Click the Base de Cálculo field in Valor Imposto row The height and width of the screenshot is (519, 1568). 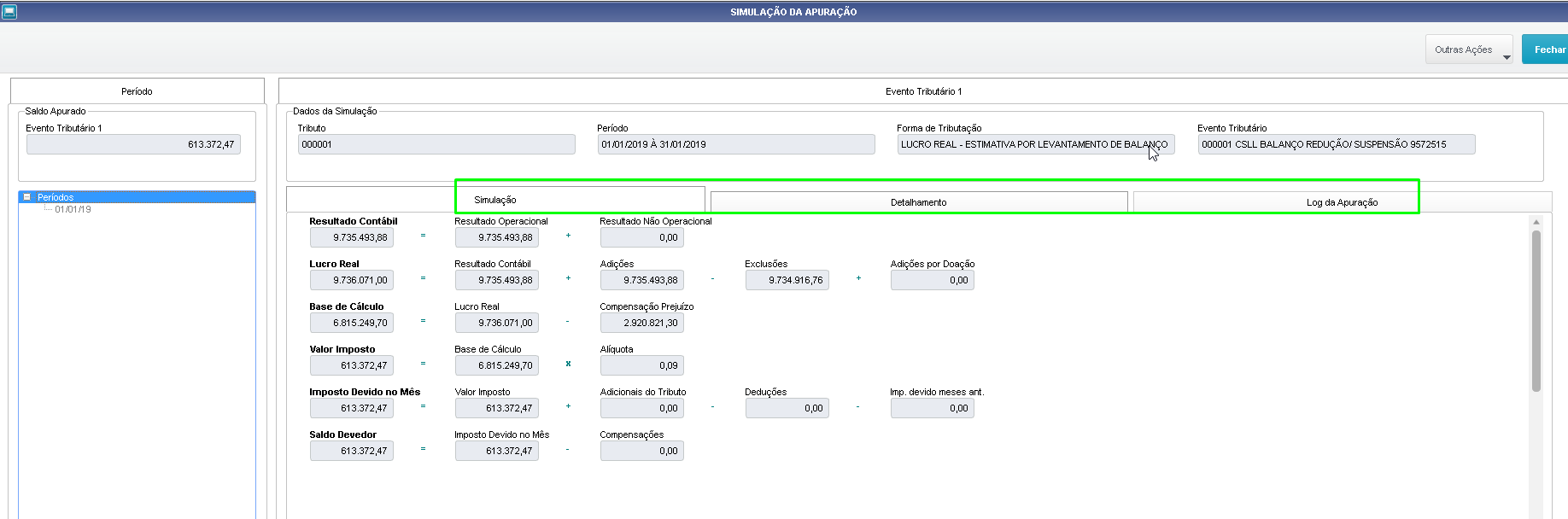497,365
